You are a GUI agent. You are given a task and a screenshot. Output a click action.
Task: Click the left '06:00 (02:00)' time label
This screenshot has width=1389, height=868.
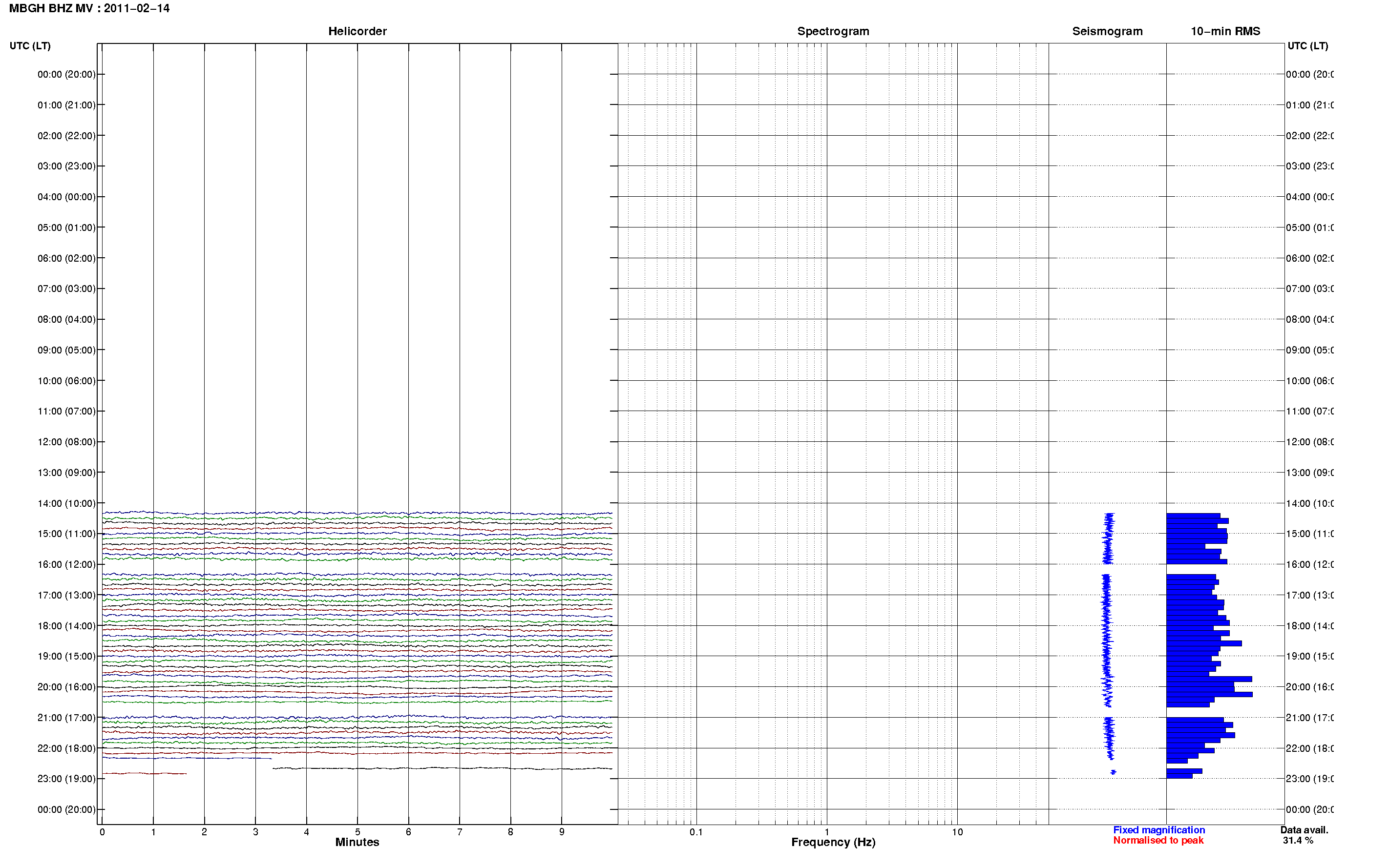66,258
